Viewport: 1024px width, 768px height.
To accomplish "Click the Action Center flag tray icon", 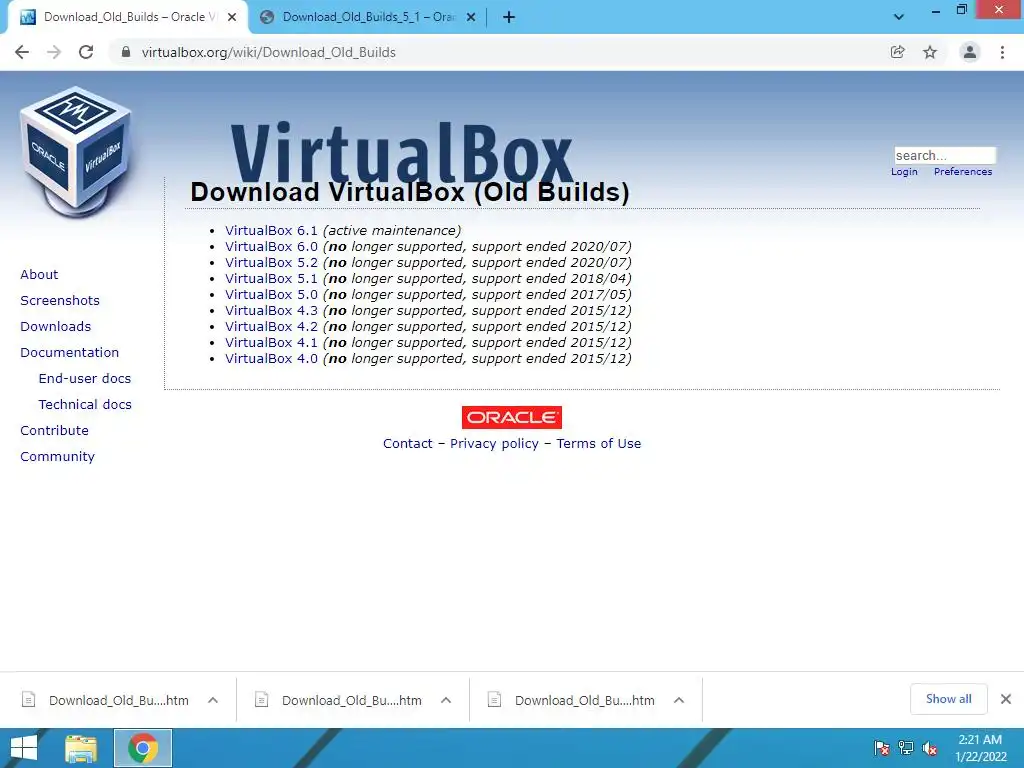I will click(882, 748).
